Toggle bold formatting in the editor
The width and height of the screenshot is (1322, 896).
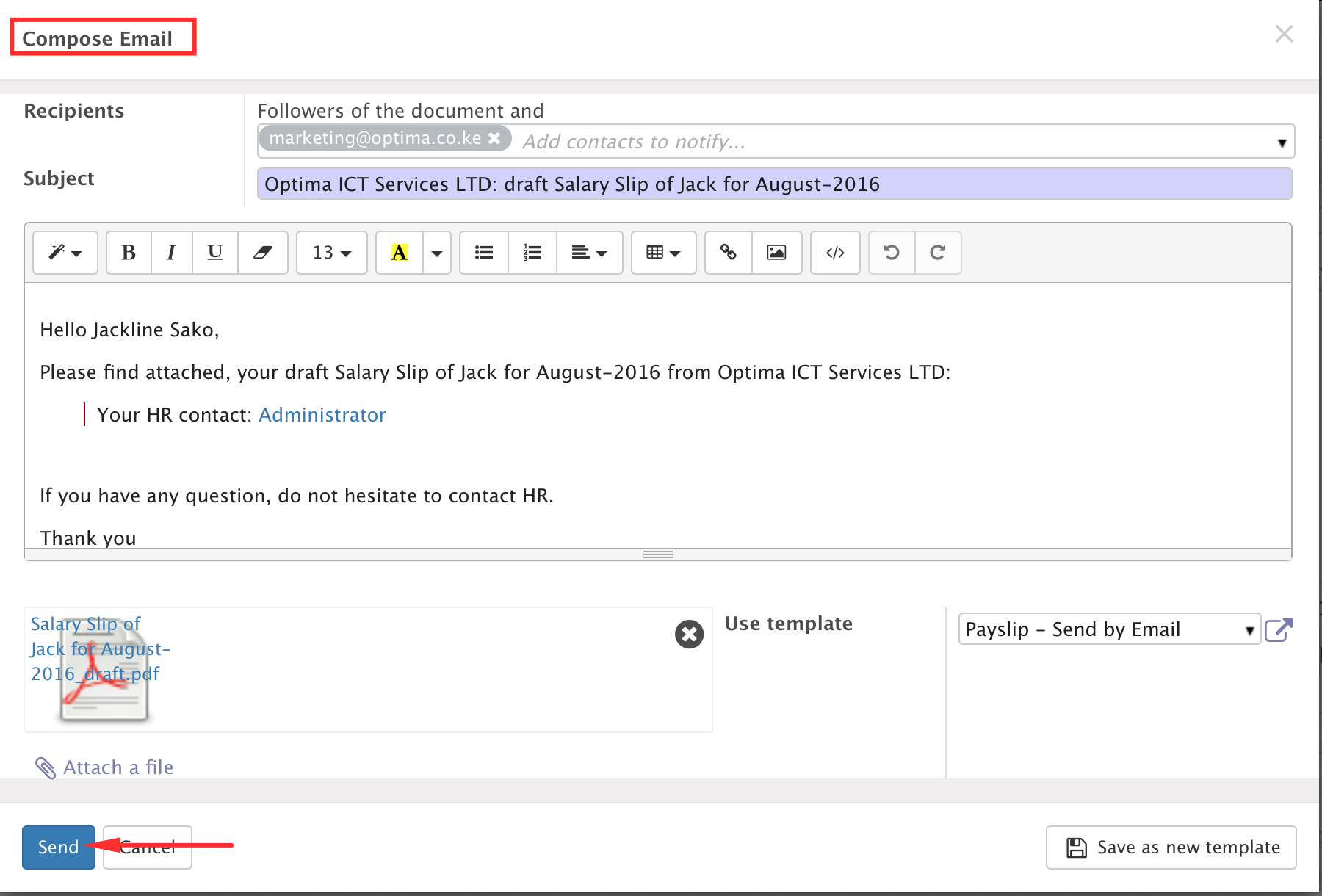coord(129,253)
